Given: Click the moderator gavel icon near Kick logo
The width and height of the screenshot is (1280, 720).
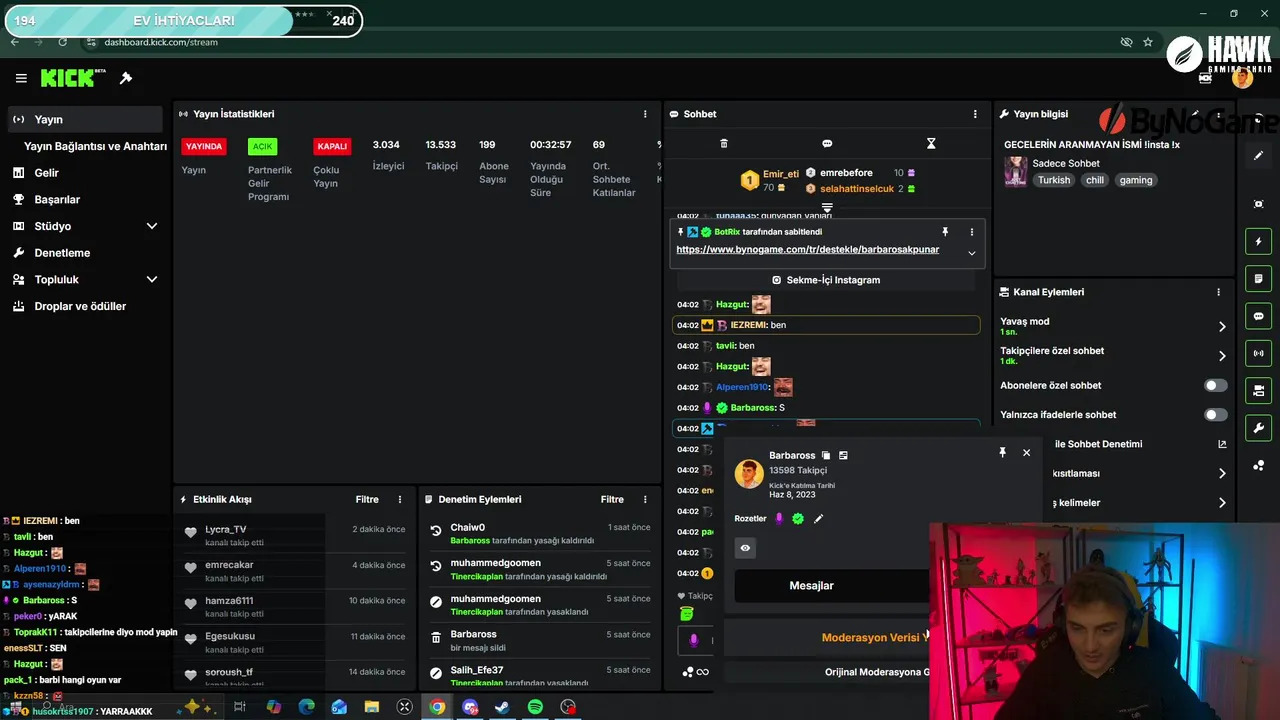Looking at the screenshot, I should coord(126,78).
